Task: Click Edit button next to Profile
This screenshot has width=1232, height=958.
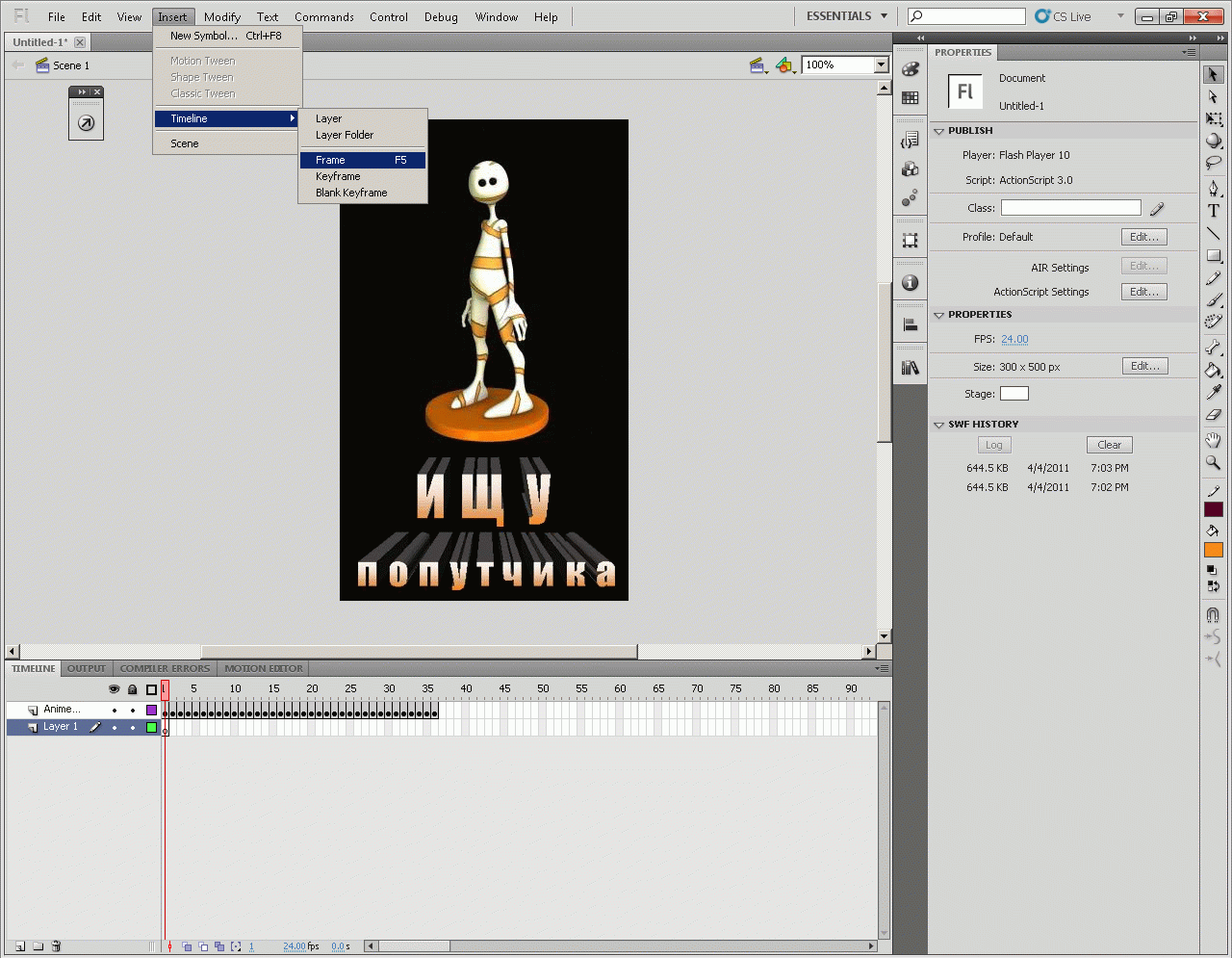Action: coord(1144,237)
